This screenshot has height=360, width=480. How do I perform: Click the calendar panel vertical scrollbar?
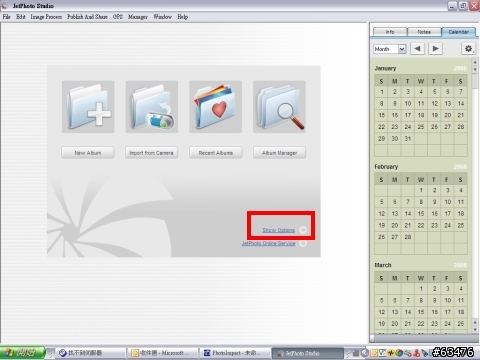(x=475, y=196)
